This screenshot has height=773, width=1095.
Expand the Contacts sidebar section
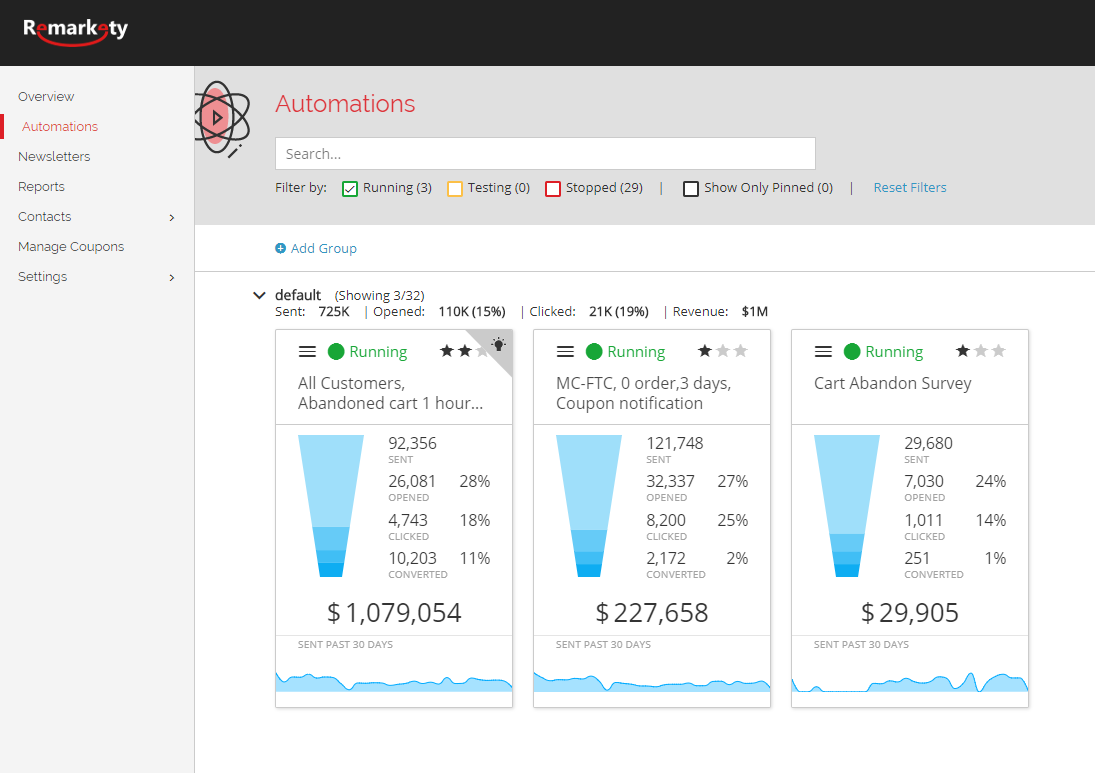[x=44, y=216]
